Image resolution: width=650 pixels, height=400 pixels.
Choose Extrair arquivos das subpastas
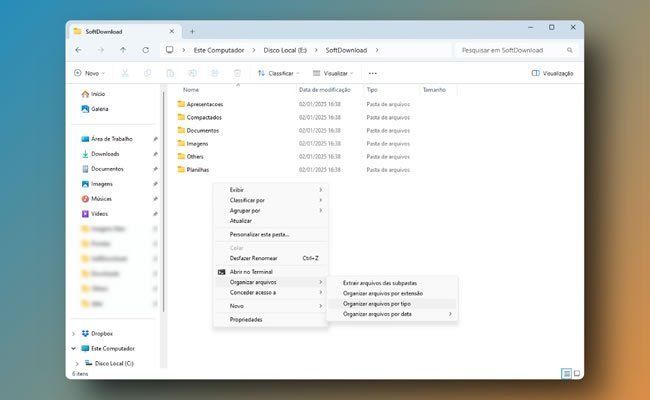coord(392,283)
